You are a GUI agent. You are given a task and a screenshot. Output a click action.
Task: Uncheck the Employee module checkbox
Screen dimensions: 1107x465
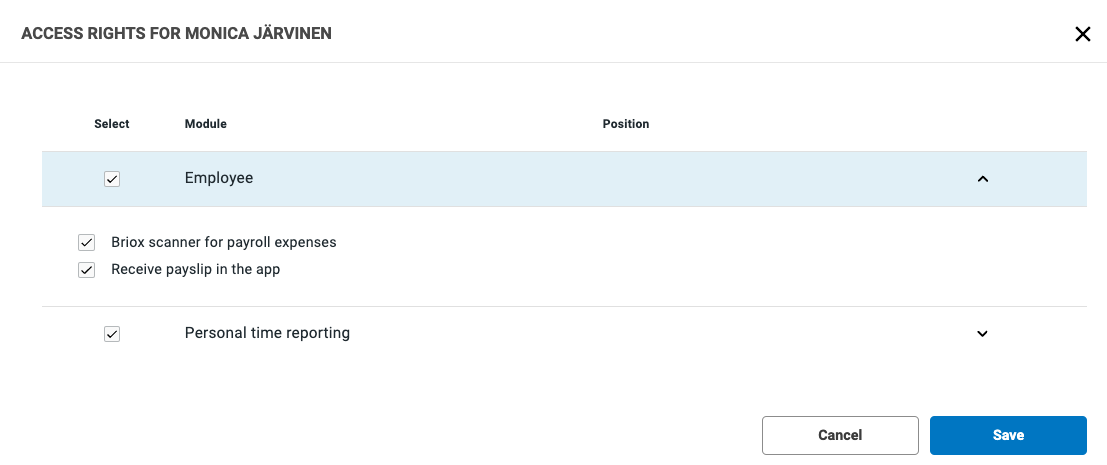click(112, 179)
